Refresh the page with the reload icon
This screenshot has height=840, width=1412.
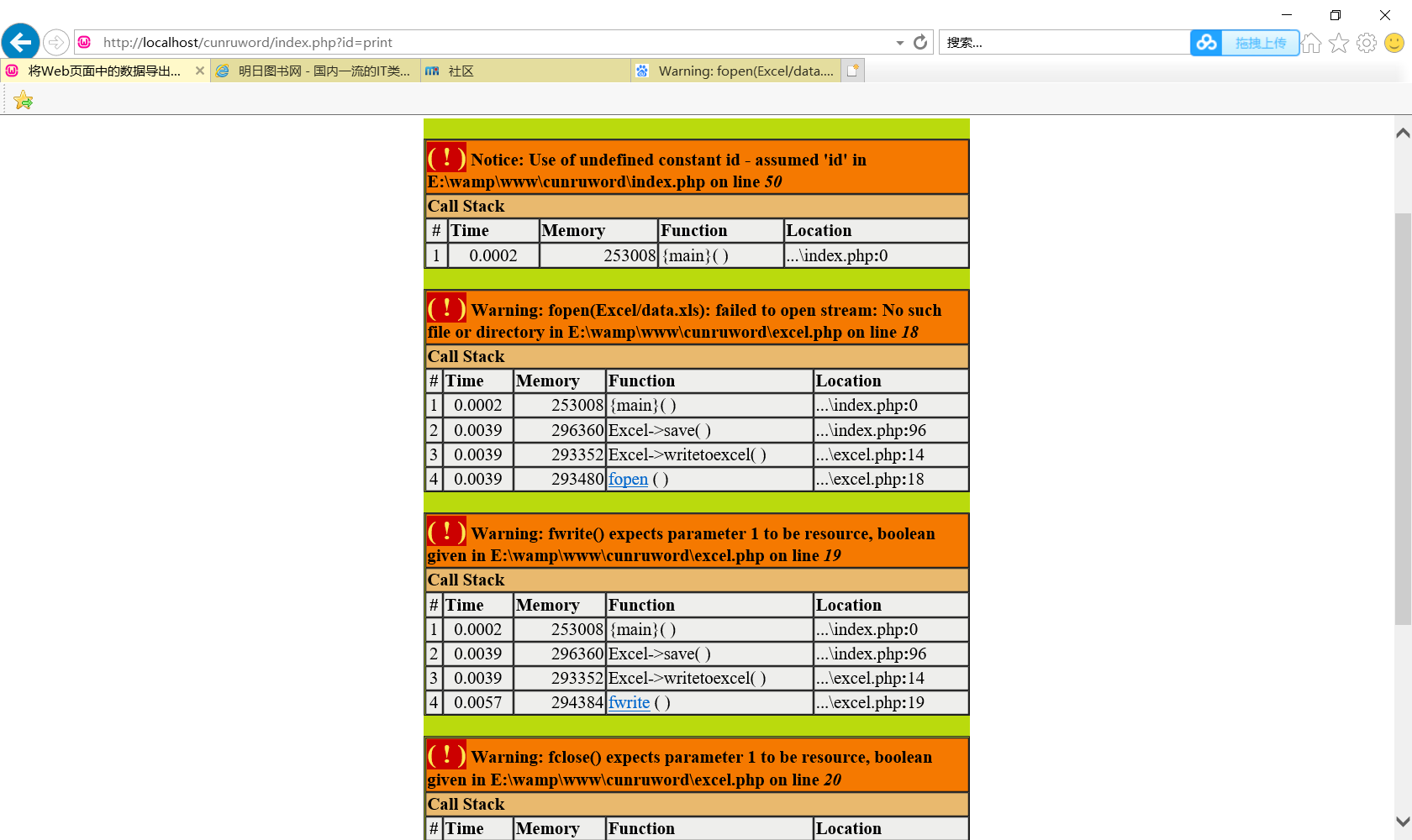coord(920,42)
